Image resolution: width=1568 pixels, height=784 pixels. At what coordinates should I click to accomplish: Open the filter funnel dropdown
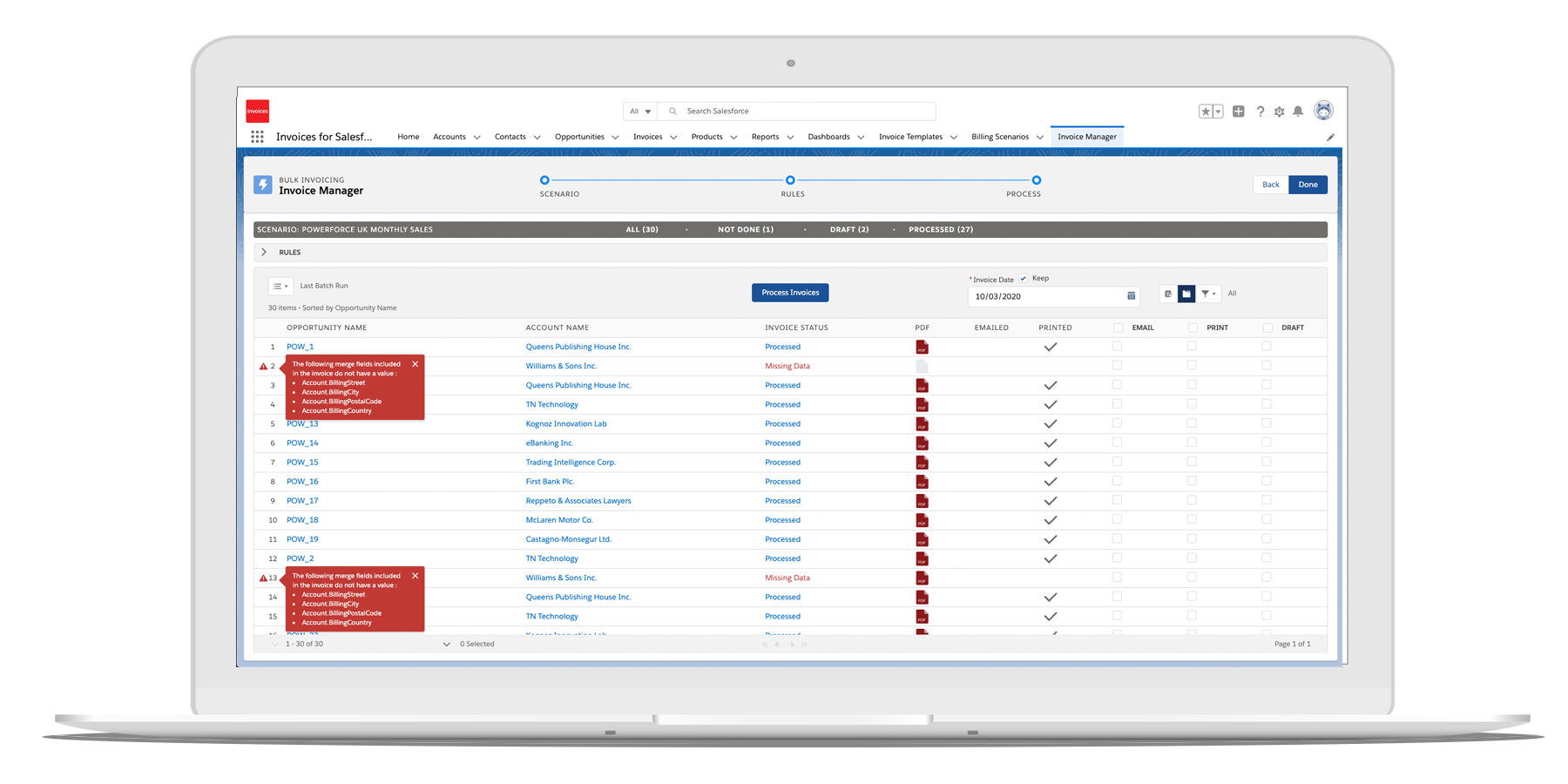pos(1208,294)
